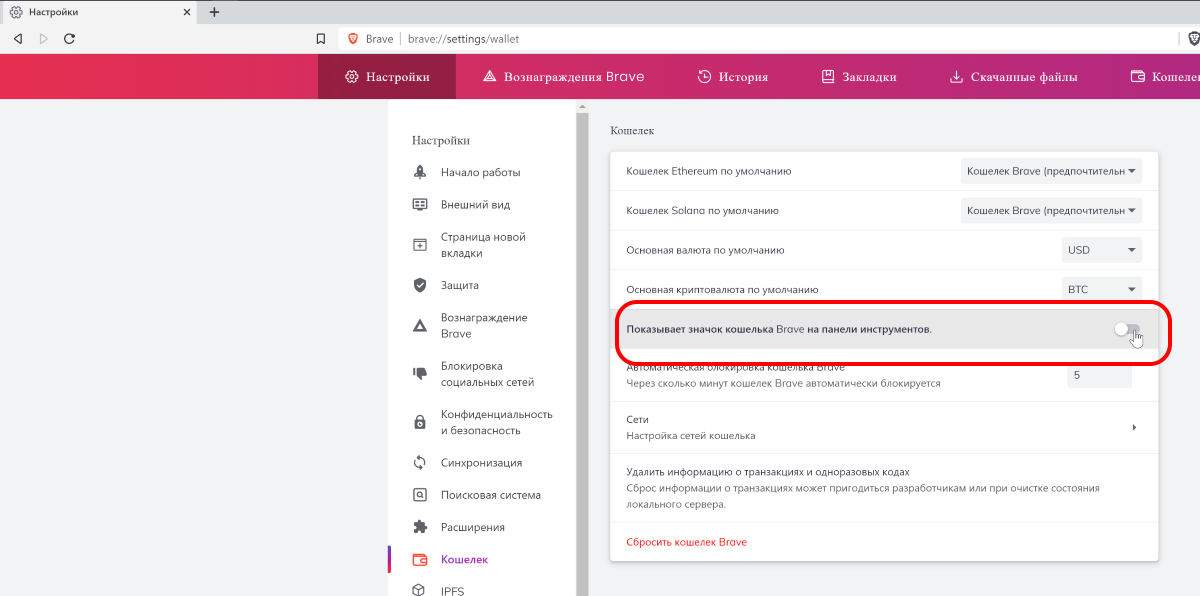1200x596 pixels.
Task: Click the address bar URL brave://settings/wallet
Action: tap(463, 39)
